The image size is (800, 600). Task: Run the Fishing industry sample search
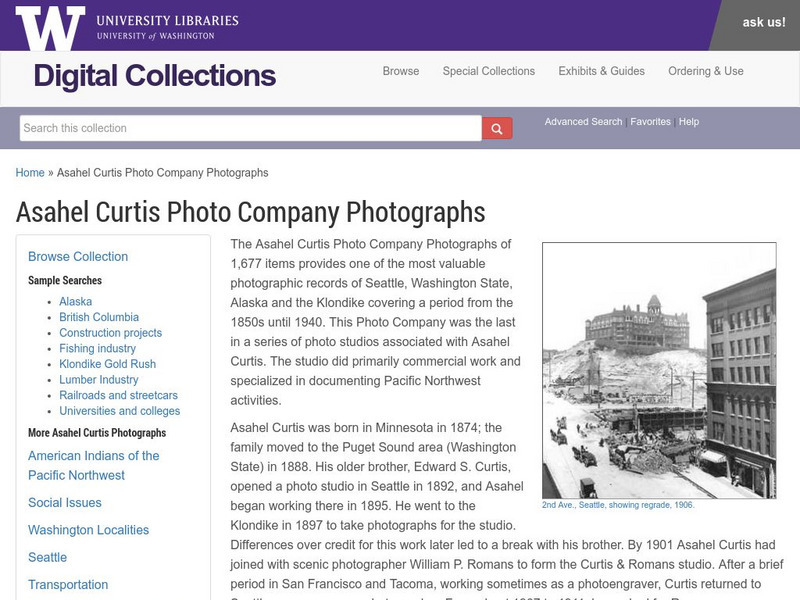click(97, 348)
